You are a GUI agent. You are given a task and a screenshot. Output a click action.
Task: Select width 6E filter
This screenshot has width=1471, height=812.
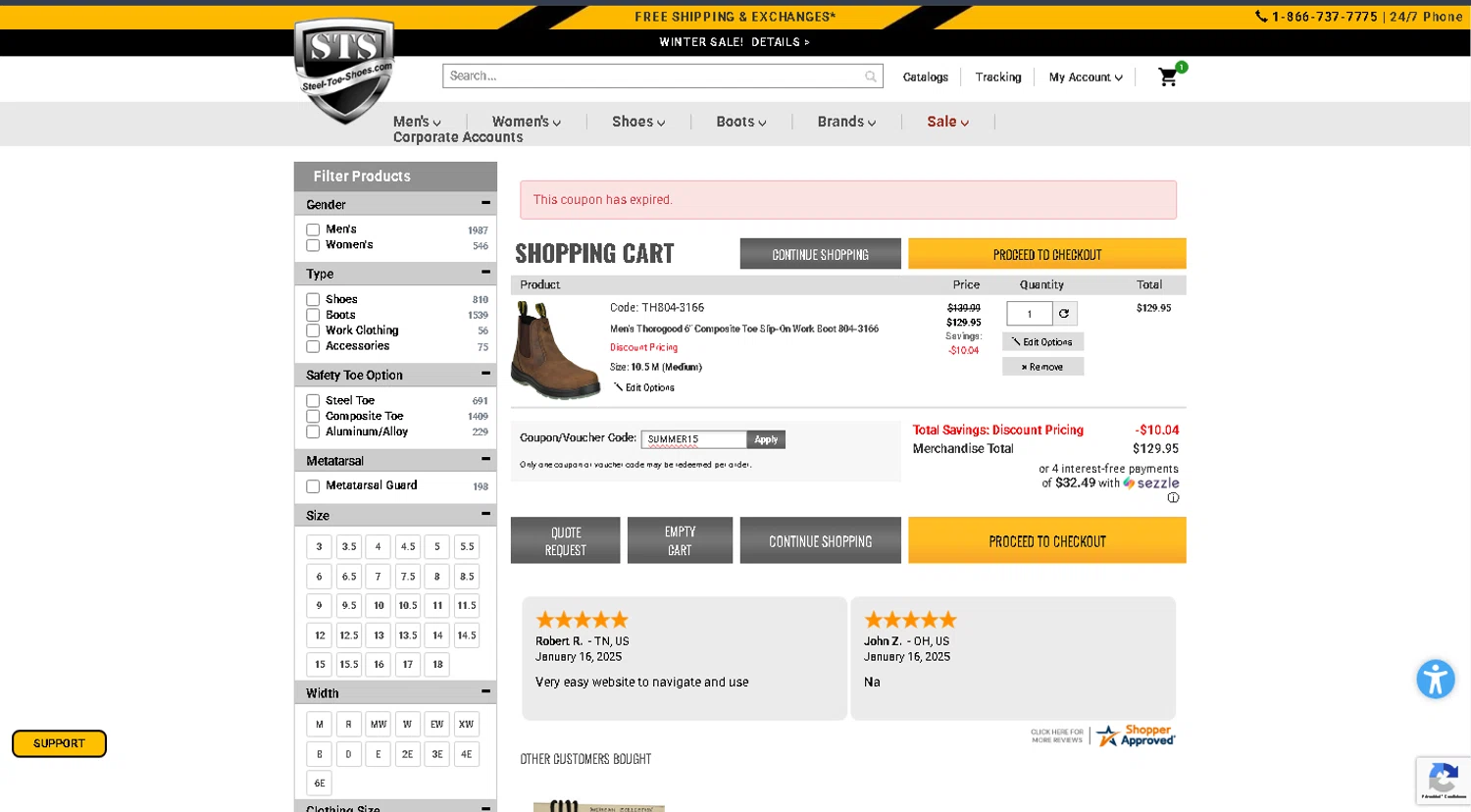(320, 784)
